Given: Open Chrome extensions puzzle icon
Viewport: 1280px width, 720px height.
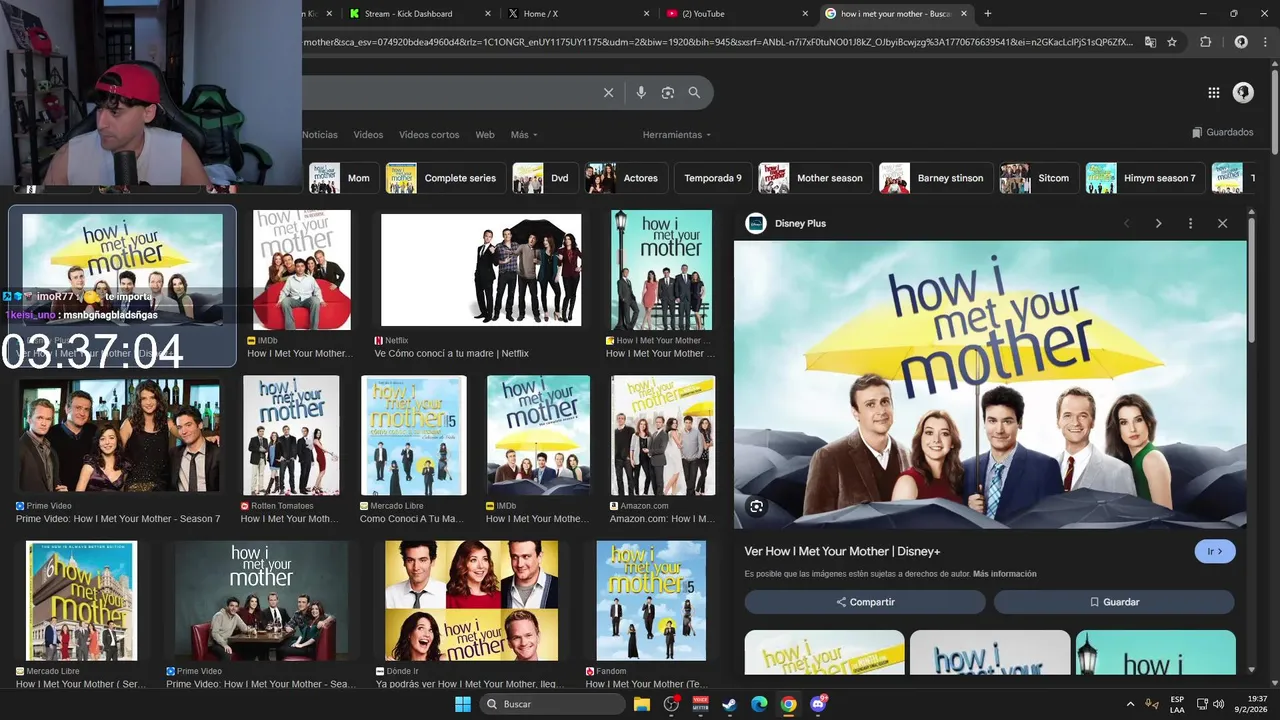Looking at the screenshot, I should pos(1205,42).
